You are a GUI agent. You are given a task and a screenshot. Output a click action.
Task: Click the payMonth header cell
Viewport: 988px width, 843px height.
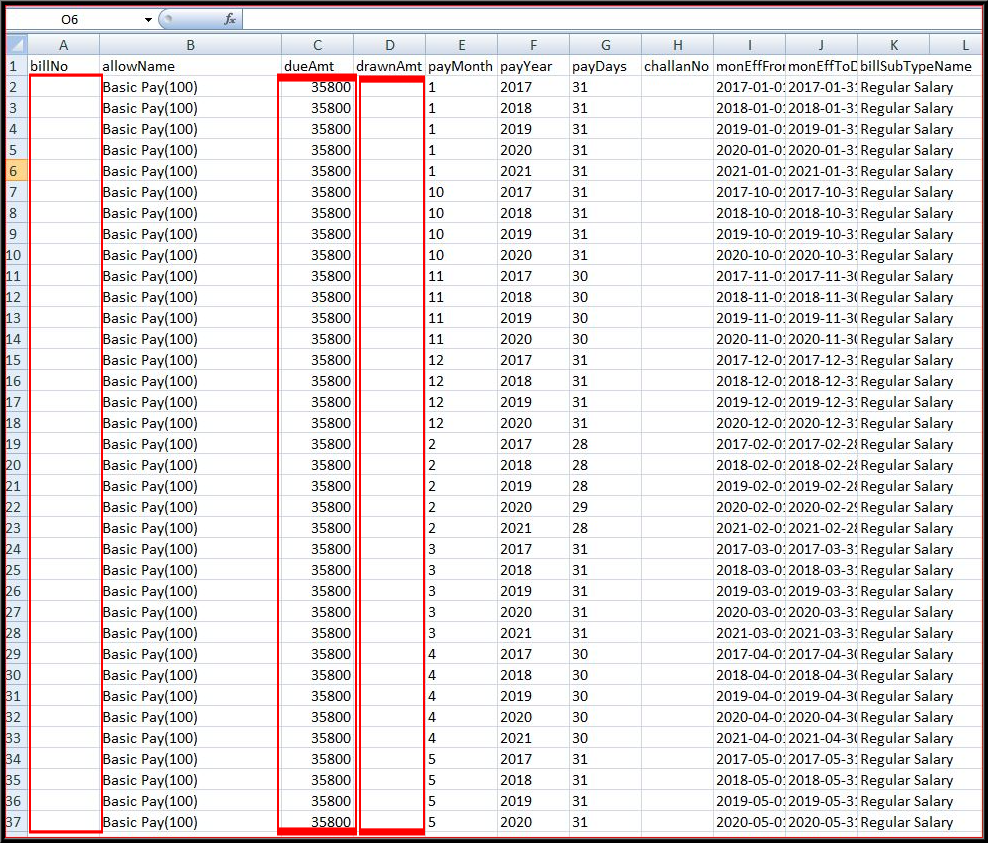click(461, 66)
